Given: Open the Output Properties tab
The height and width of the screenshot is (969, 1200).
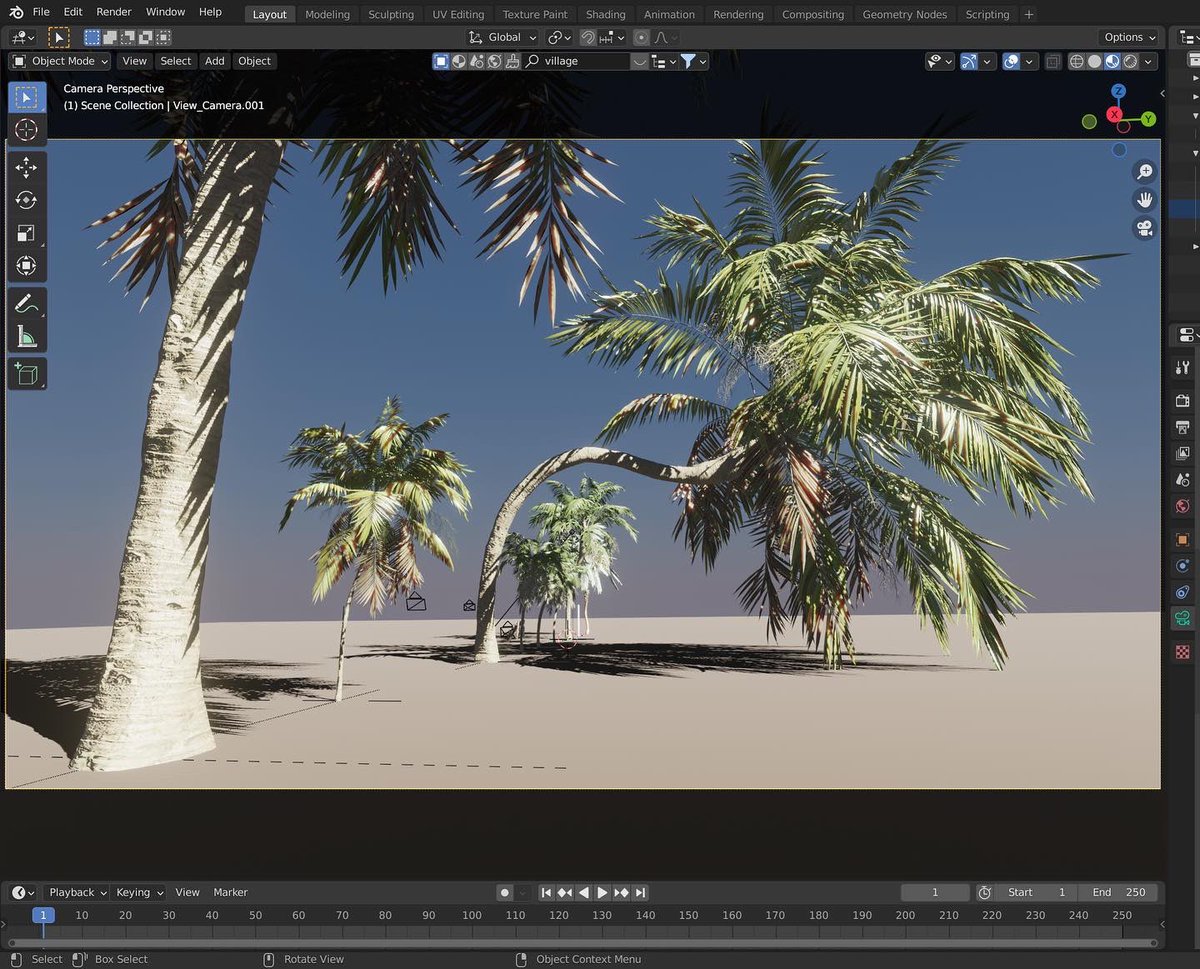Looking at the screenshot, I should pyautogui.click(x=1182, y=427).
